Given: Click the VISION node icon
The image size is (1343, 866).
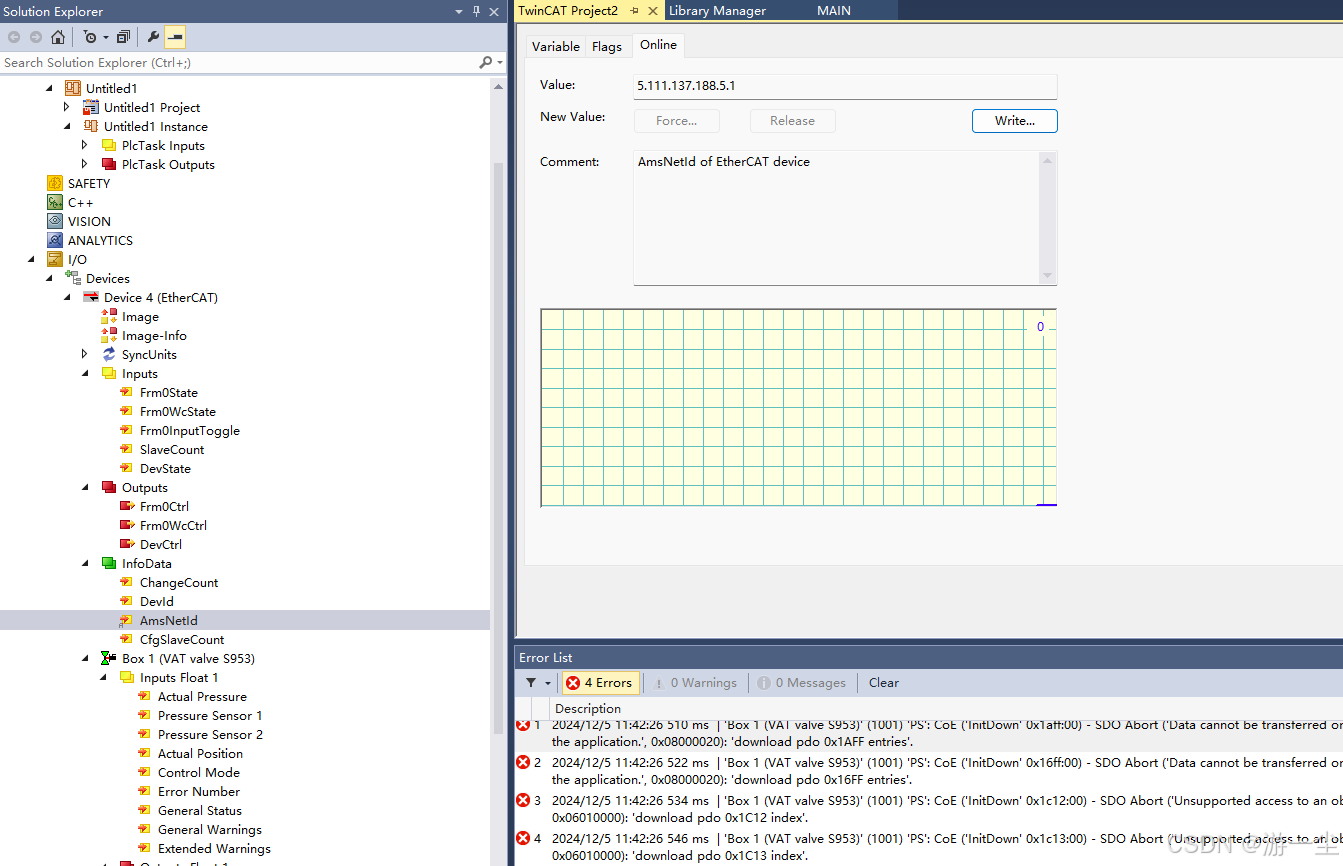Looking at the screenshot, I should [55, 221].
